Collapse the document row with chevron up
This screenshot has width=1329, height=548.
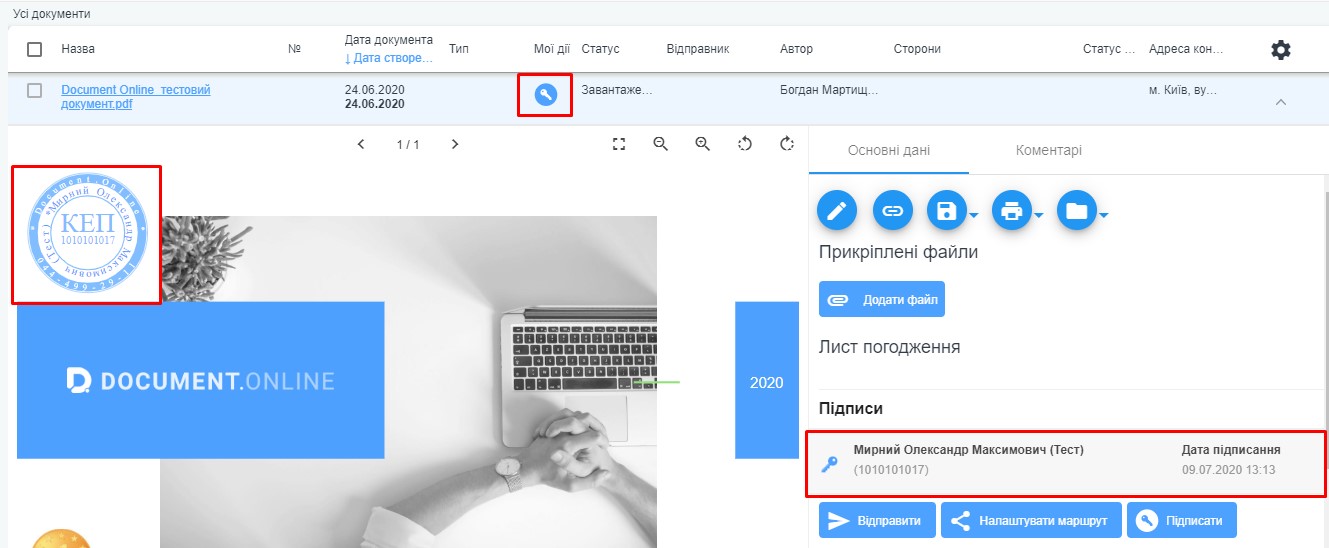[x=1281, y=102]
